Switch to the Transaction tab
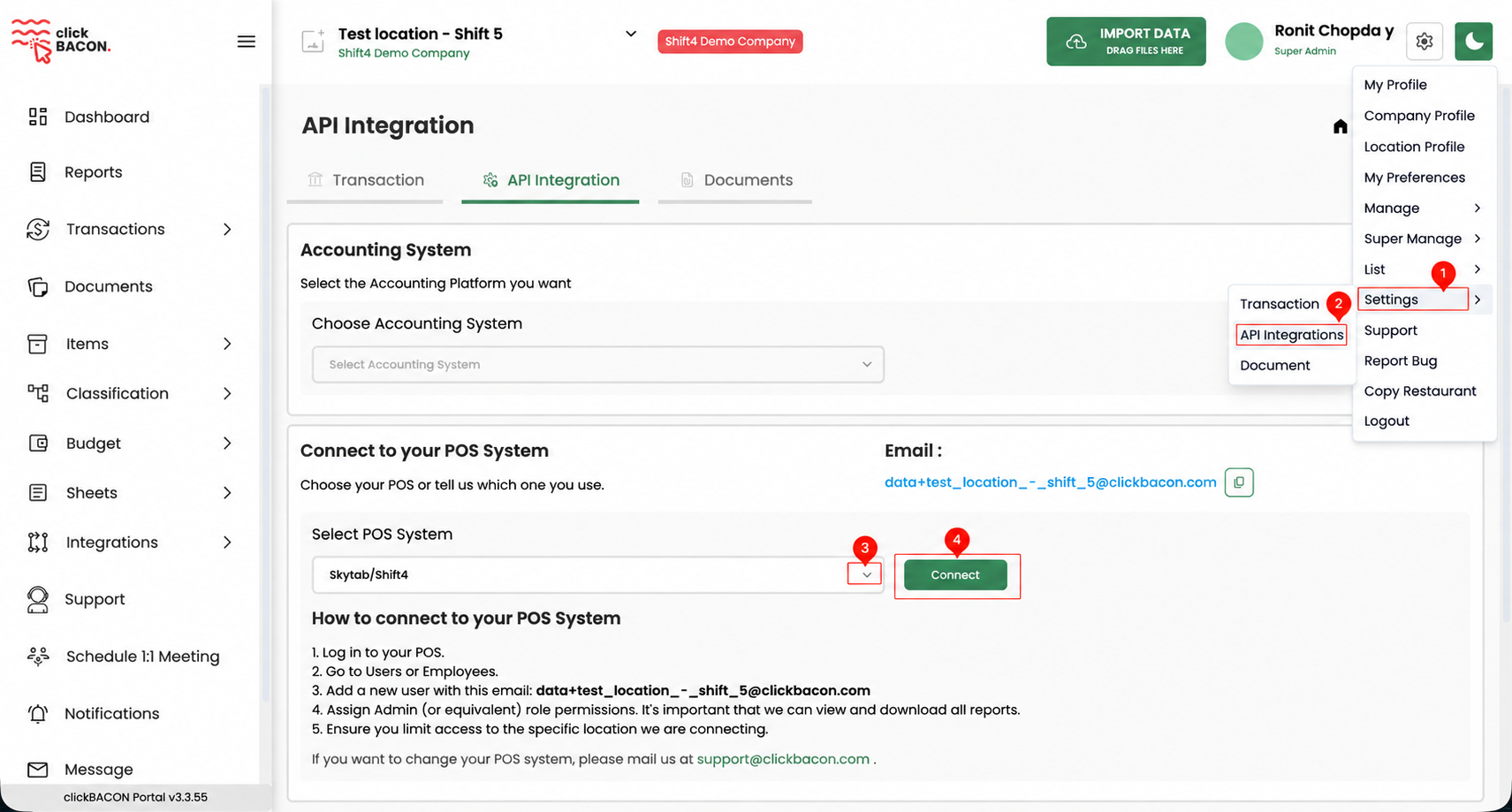 (x=365, y=180)
